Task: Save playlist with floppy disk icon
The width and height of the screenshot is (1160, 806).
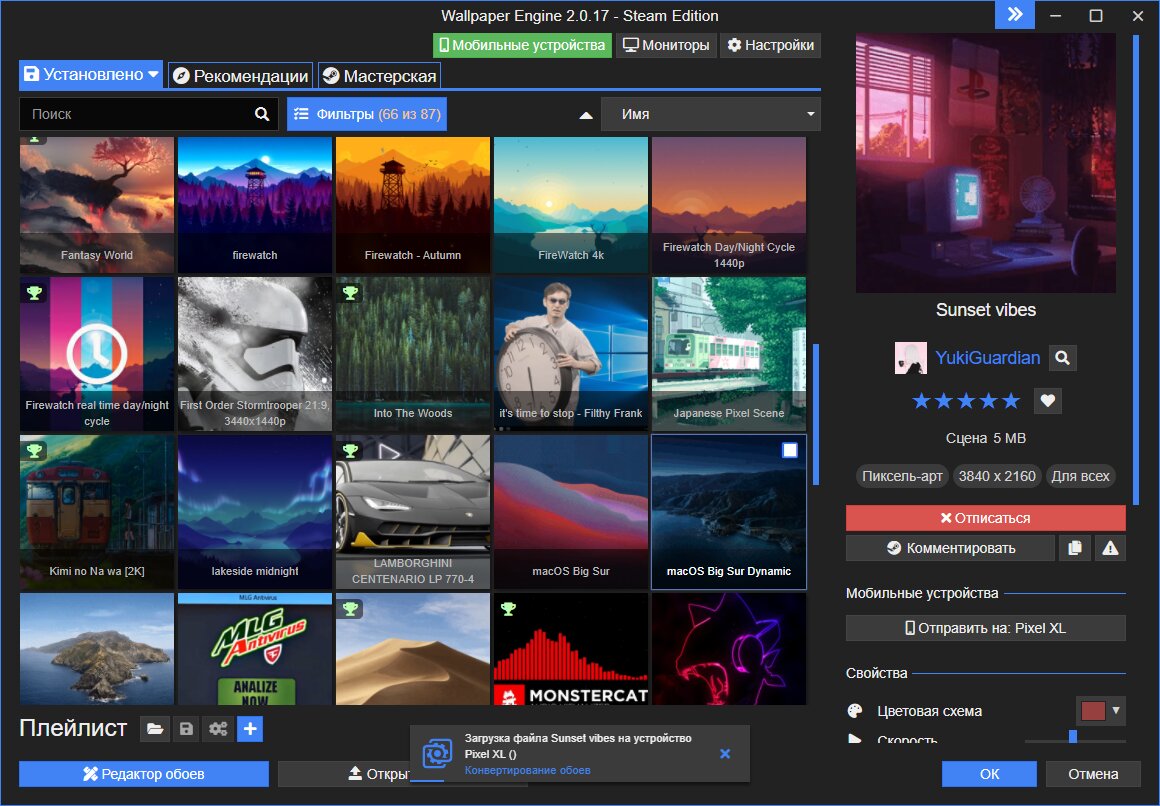Action: tap(186, 729)
